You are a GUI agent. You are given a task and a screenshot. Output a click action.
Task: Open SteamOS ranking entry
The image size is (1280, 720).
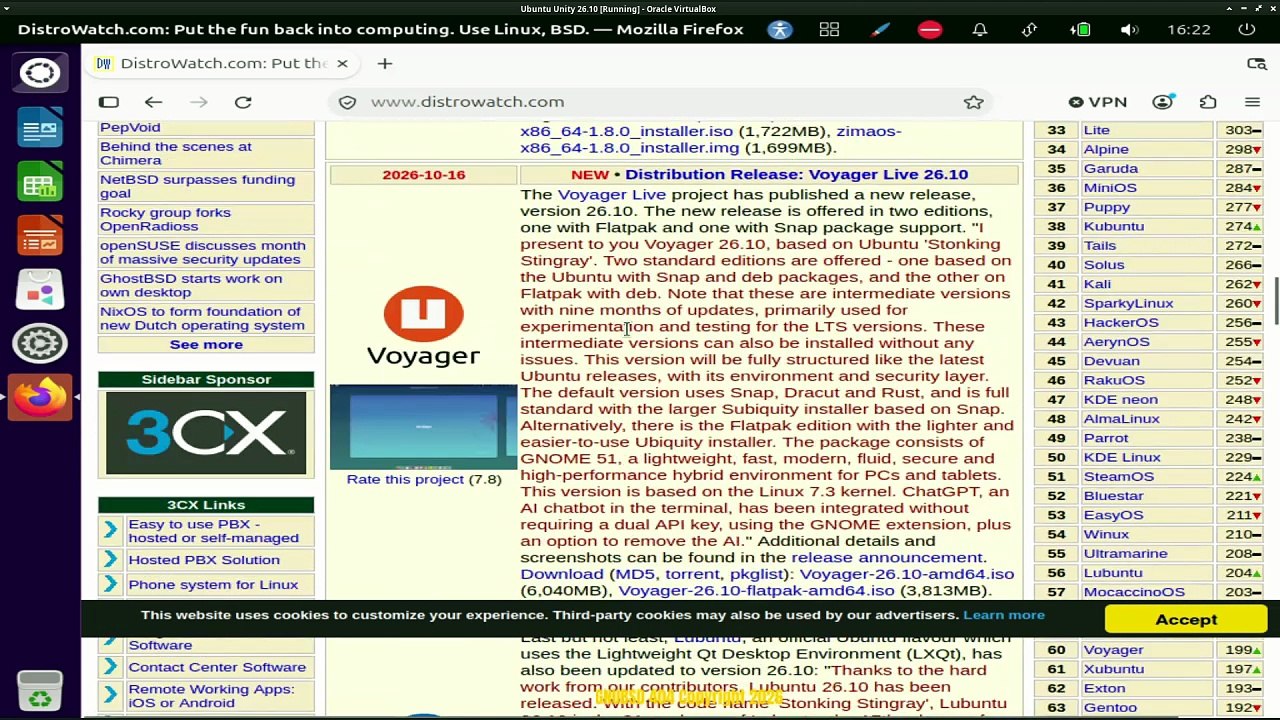tap(1118, 476)
